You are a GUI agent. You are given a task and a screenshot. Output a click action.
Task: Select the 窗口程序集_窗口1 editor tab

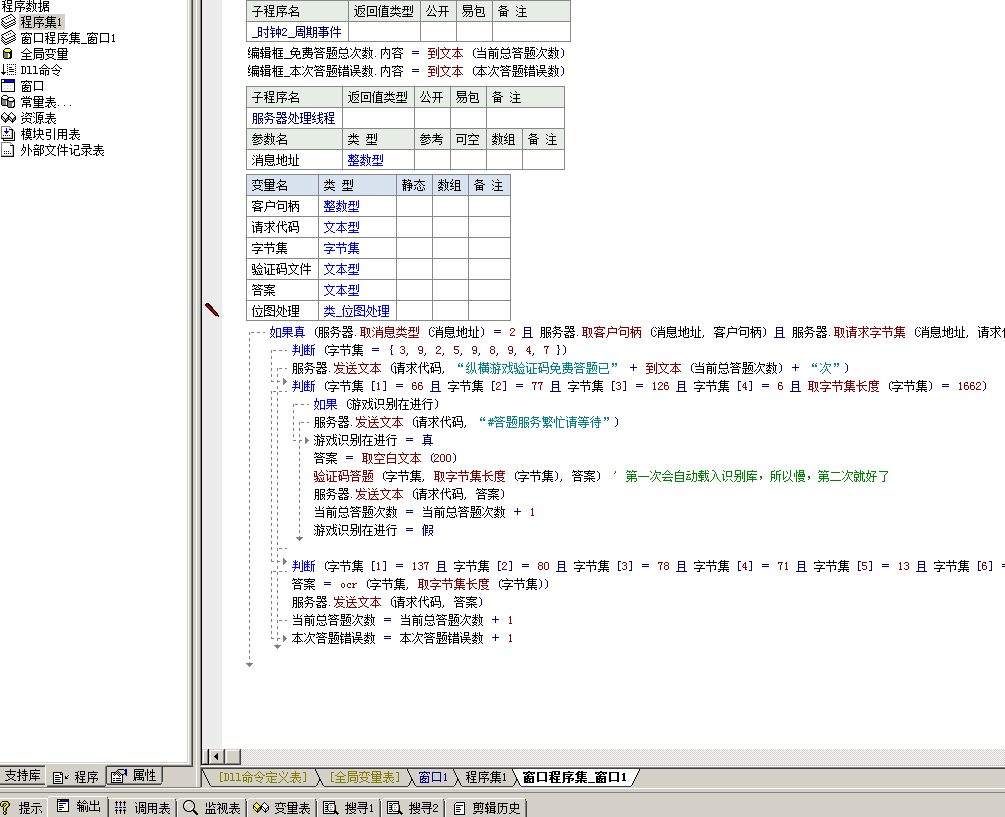click(574, 777)
